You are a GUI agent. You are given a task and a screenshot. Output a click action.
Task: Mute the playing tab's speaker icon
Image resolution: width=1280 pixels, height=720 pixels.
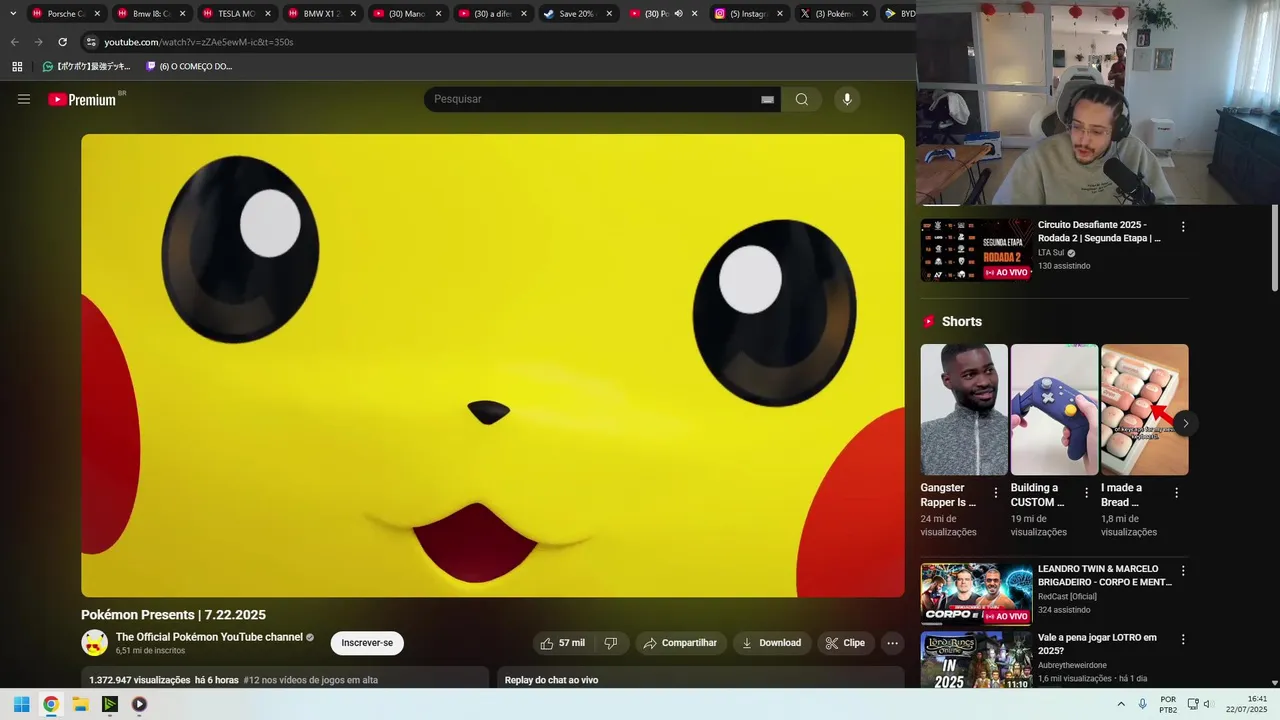coord(678,14)
